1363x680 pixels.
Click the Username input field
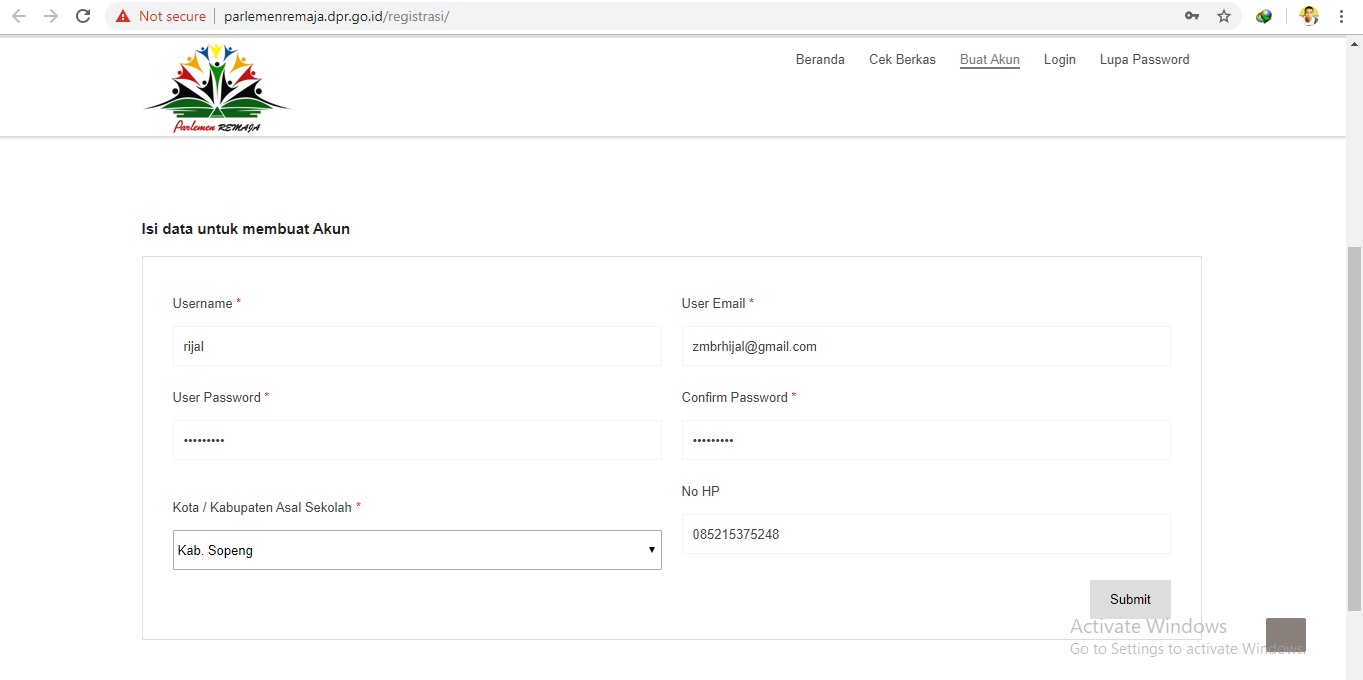(417, 346)
